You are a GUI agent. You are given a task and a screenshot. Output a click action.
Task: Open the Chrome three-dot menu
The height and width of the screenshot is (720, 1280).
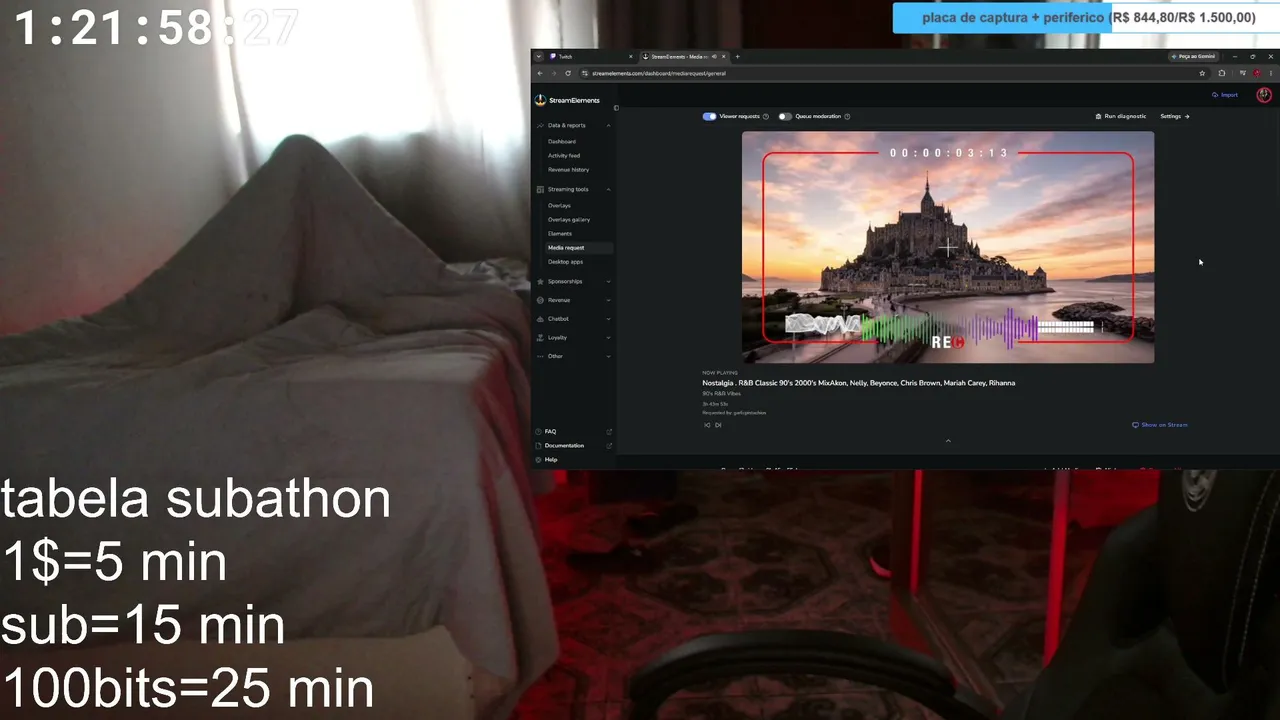coord(1271,73)
